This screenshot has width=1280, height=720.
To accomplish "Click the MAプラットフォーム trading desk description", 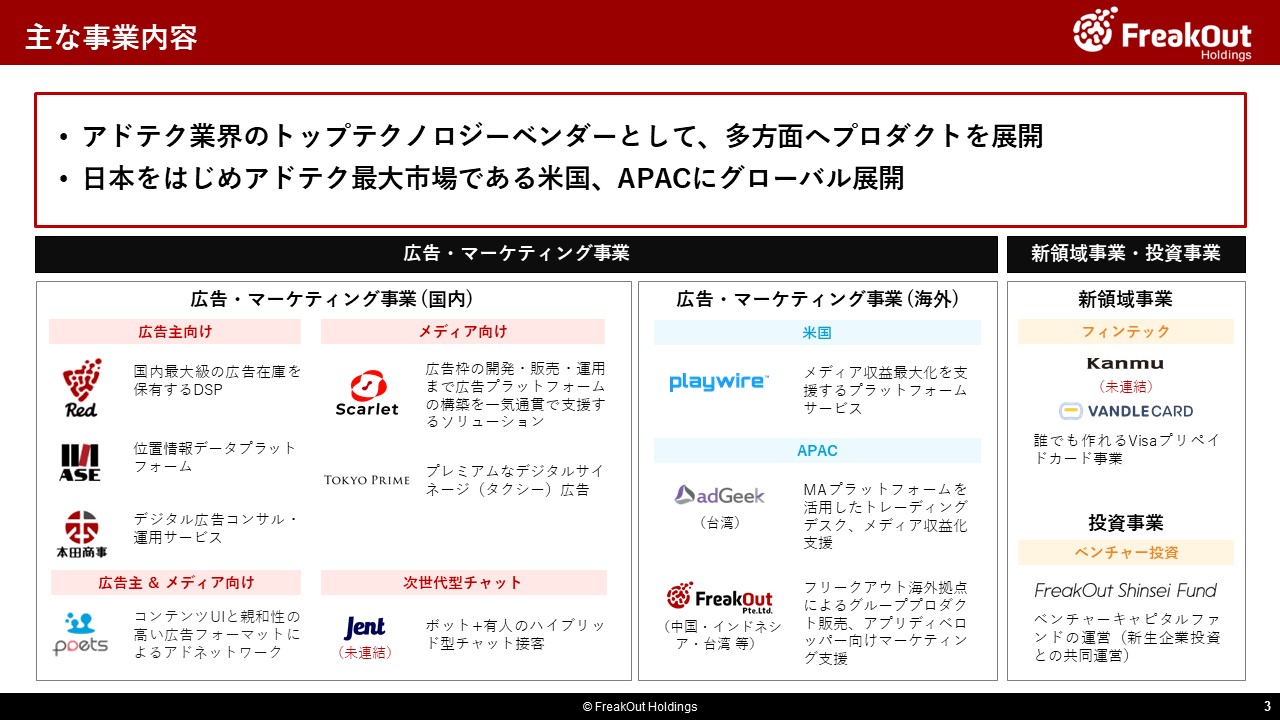I will point(886,516).
